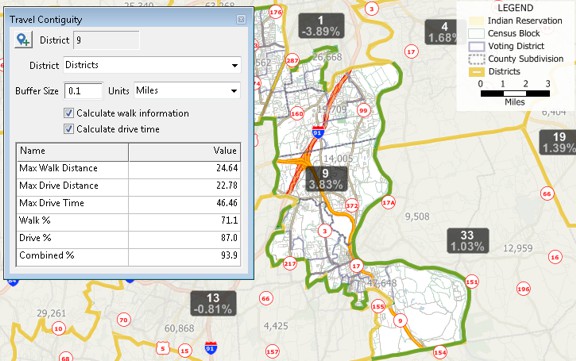Click the route 176 marker on map
This screenshot has height=361, width=576.
[276, 12]
